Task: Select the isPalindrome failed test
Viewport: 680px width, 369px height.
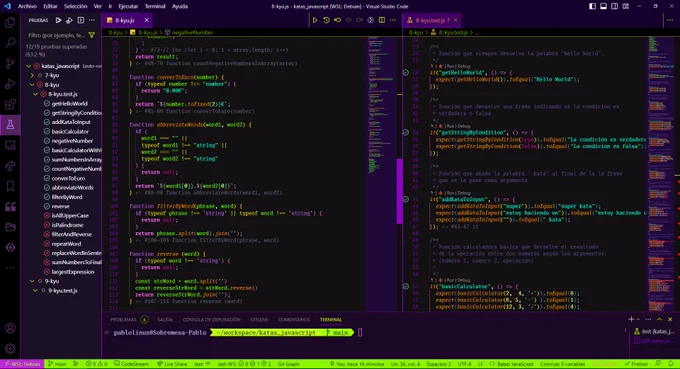Action: click(x=67, y=225)
